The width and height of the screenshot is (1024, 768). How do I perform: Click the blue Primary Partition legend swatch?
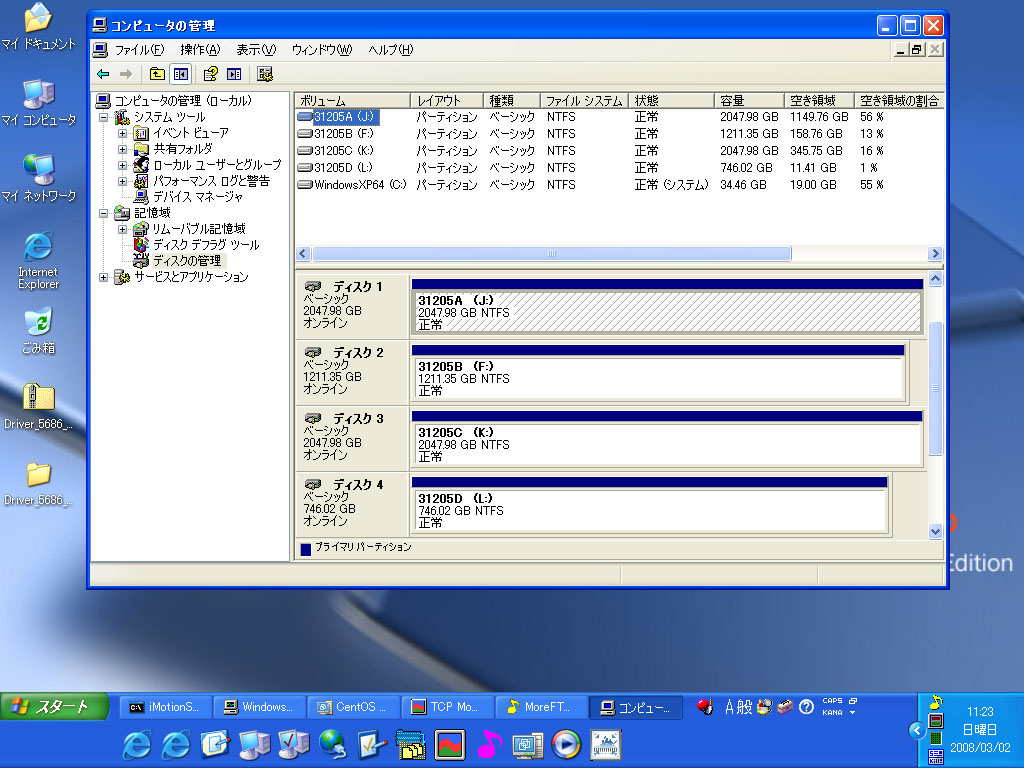click(306, 549)
